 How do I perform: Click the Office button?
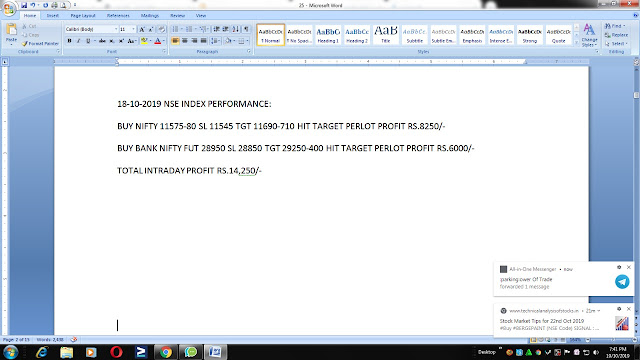tap(9, 8)
